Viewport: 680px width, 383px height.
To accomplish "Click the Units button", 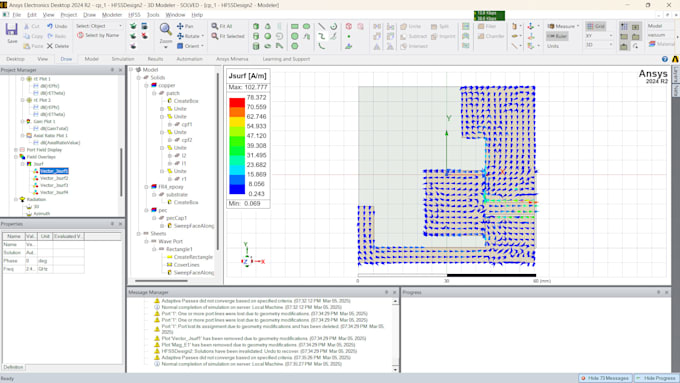I will click(553, 46).
